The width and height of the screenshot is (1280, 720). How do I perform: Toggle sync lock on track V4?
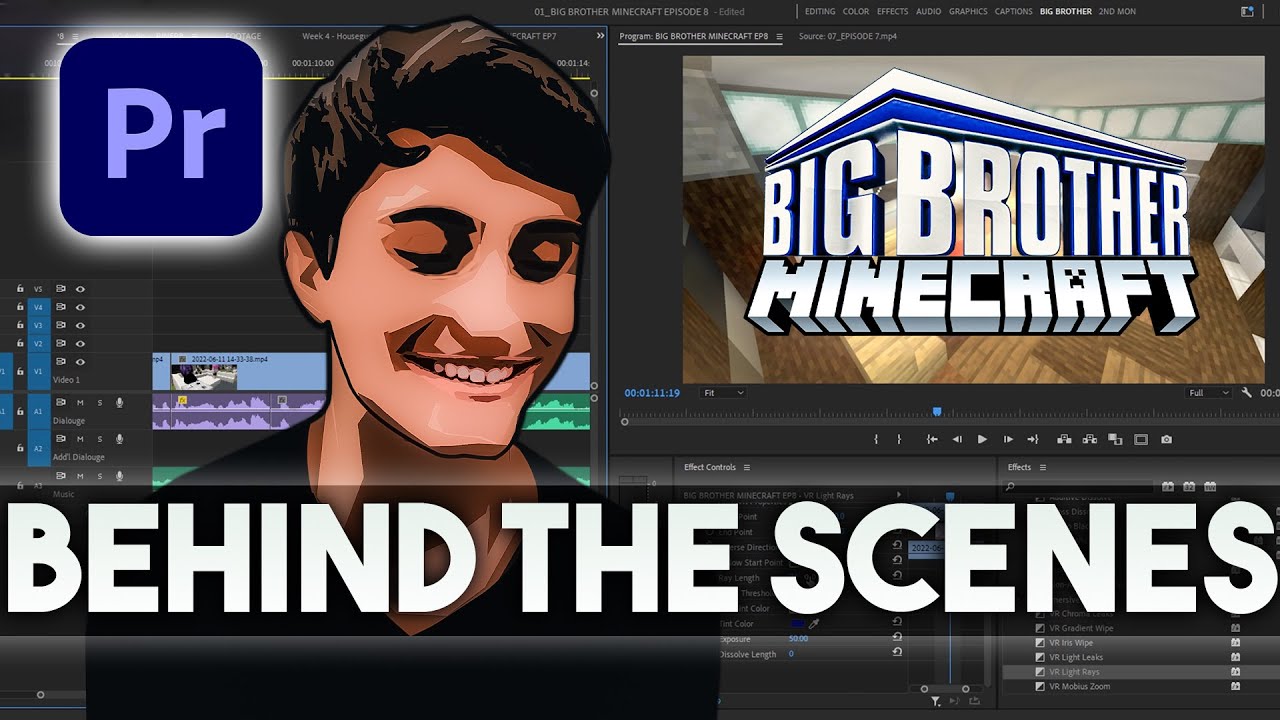coord(61,307)
